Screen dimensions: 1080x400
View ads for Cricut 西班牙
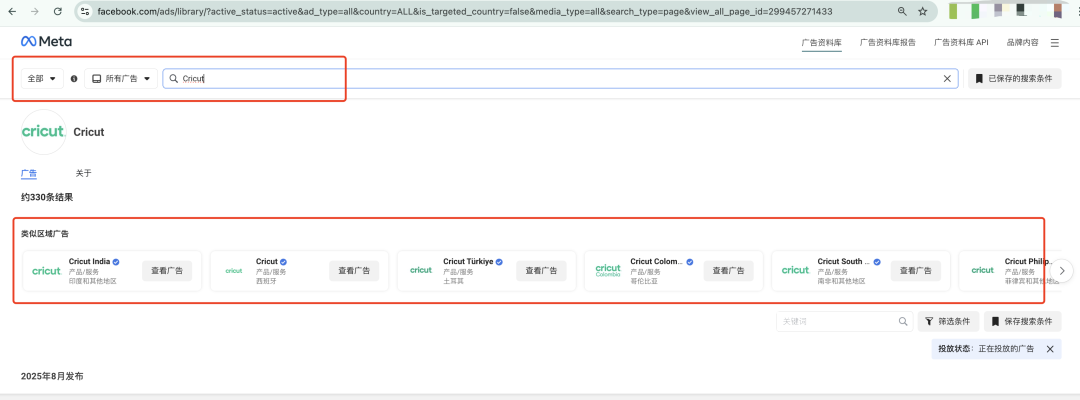point(354,271)
